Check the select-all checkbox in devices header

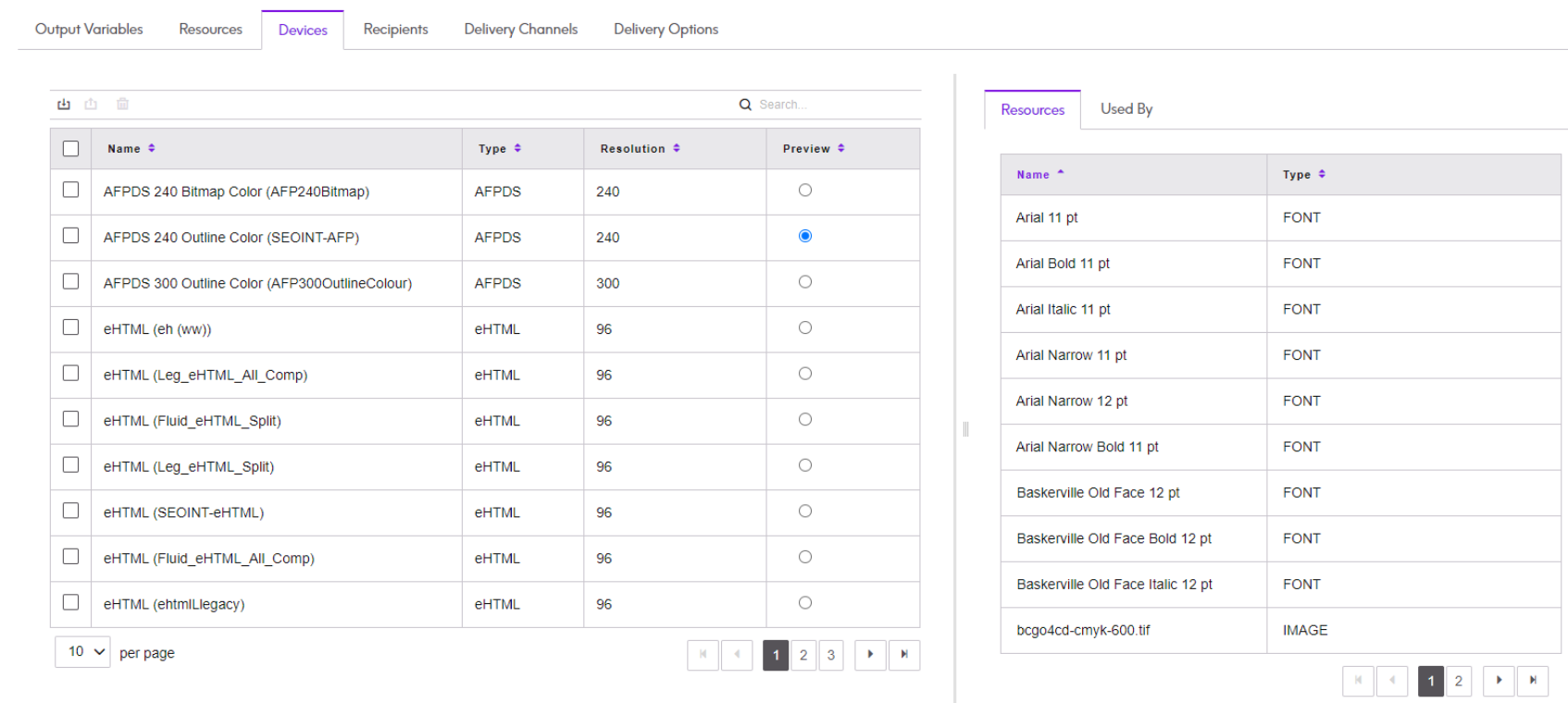pos(70,148)
